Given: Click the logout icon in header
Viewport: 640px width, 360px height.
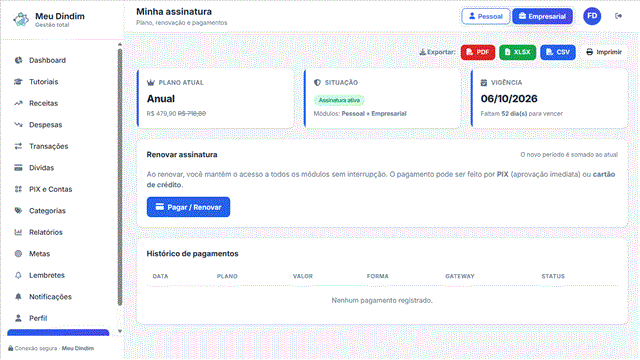Looking at the screenshot, I should point(618,16).
